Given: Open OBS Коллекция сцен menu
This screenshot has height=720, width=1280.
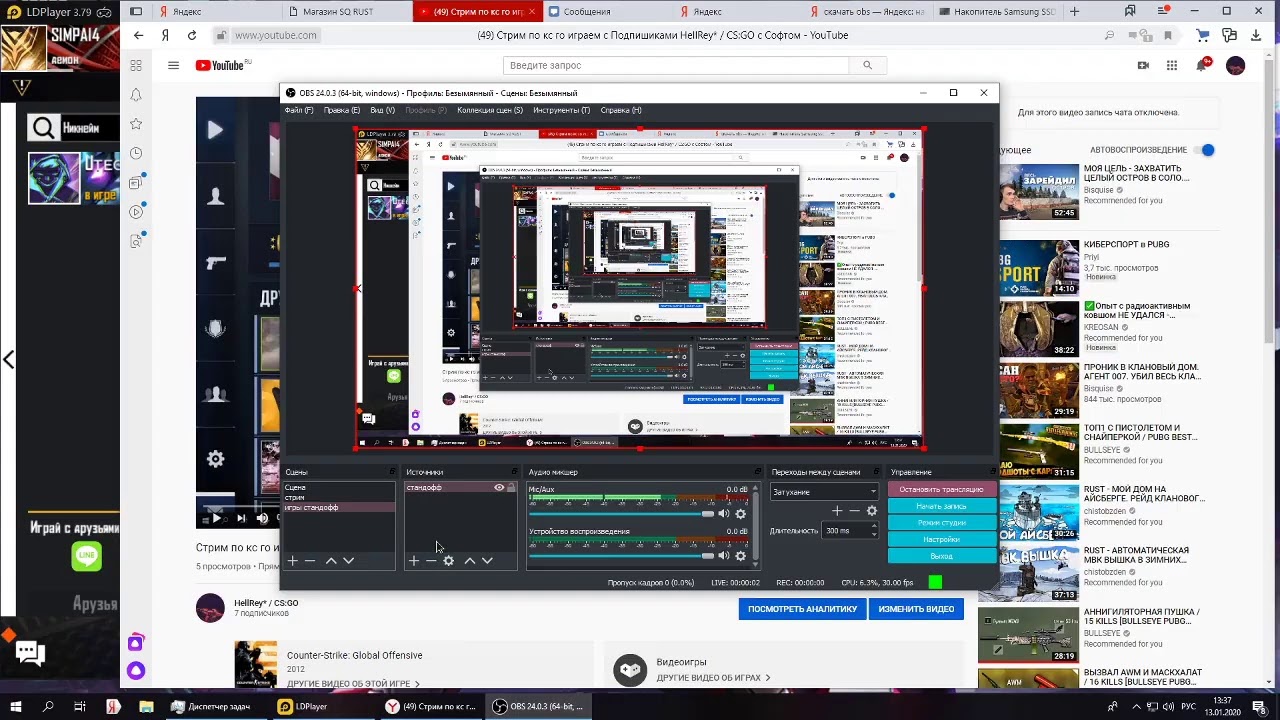Looking at the screenshot, I should [490, 110].
